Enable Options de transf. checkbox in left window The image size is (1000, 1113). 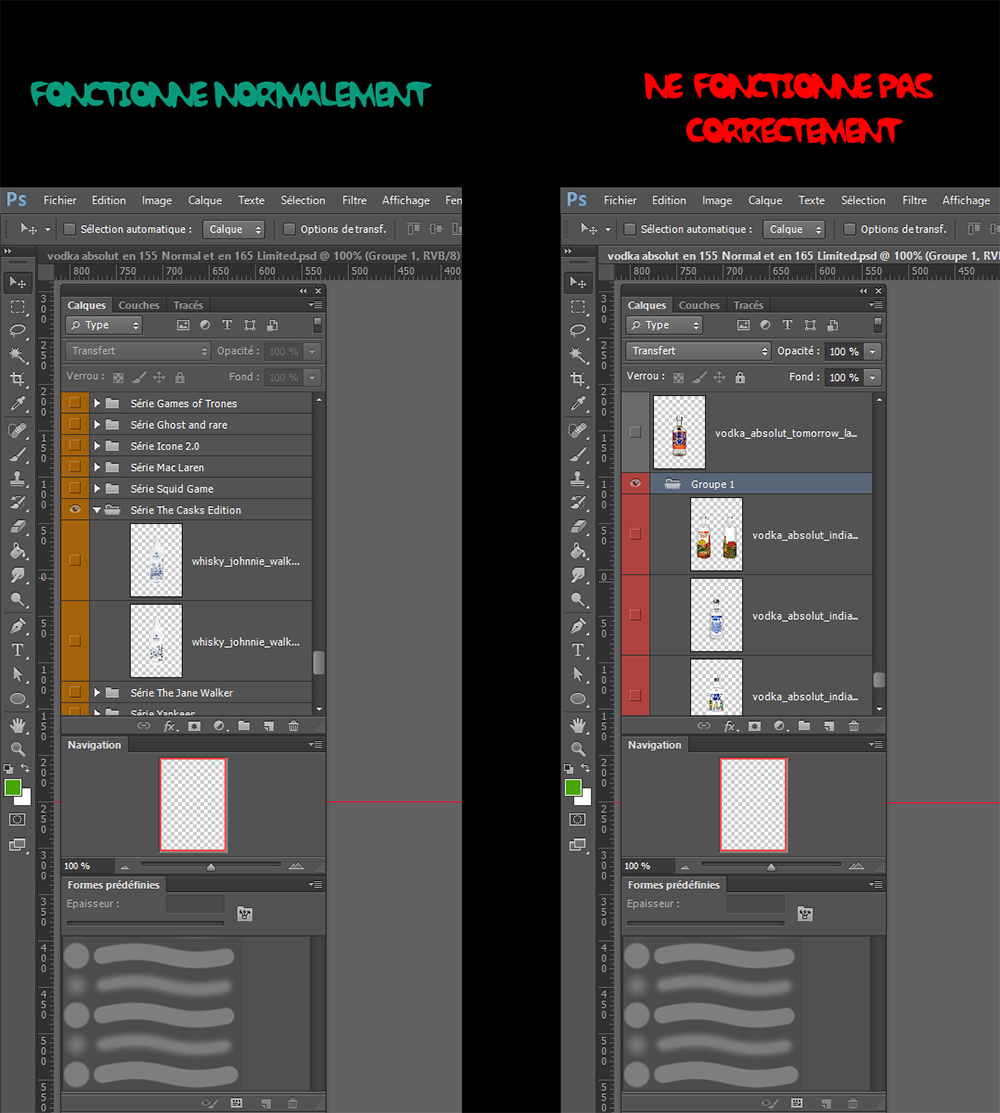click(290, 229)
